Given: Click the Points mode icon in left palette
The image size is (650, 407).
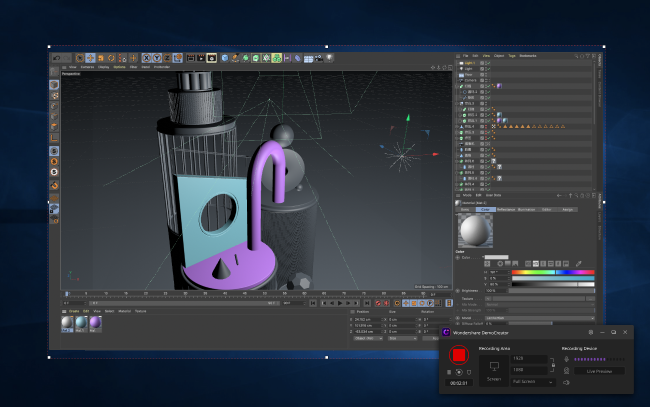Looking at the screenshot, I should pos(54,106).
